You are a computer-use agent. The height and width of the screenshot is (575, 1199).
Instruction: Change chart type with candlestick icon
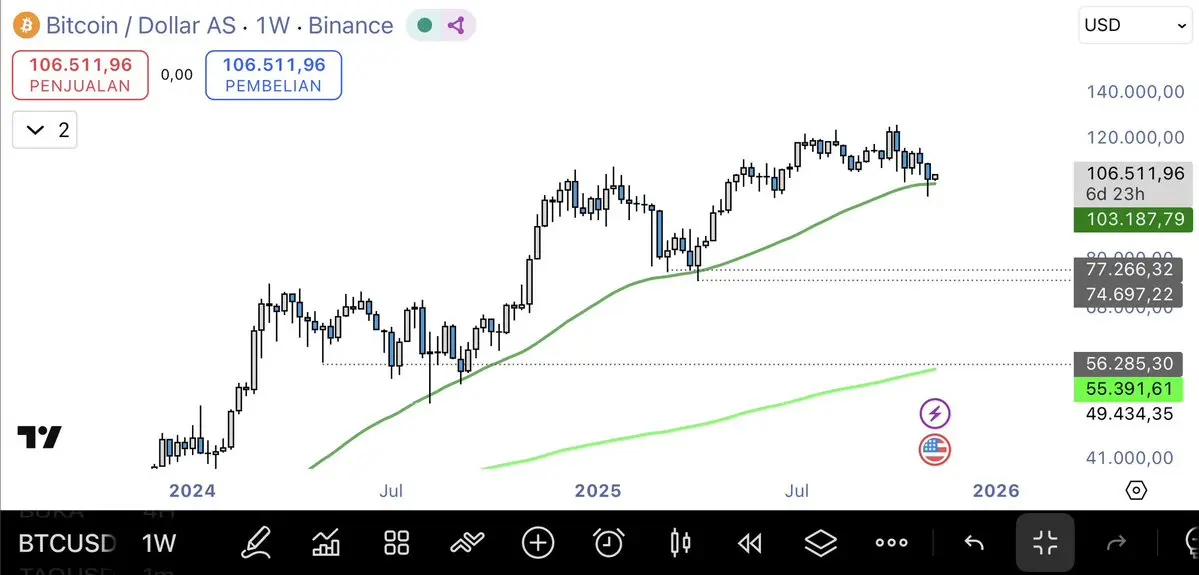click(x=680, y=544)
